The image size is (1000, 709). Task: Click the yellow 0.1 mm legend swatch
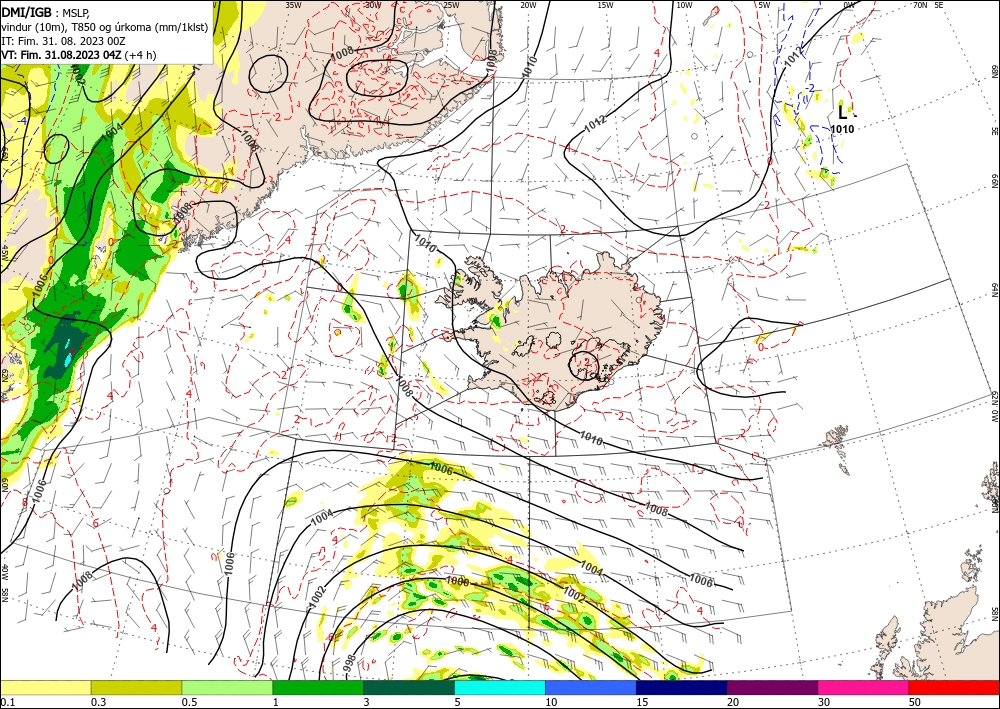(45, 687)
